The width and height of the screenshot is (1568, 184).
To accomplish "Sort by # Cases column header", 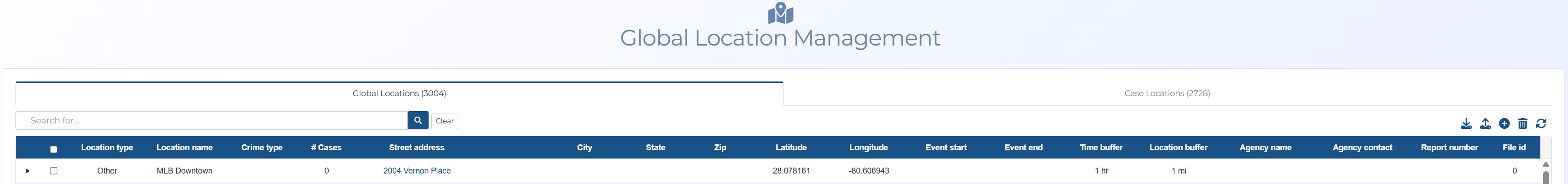I will (326, 148).
